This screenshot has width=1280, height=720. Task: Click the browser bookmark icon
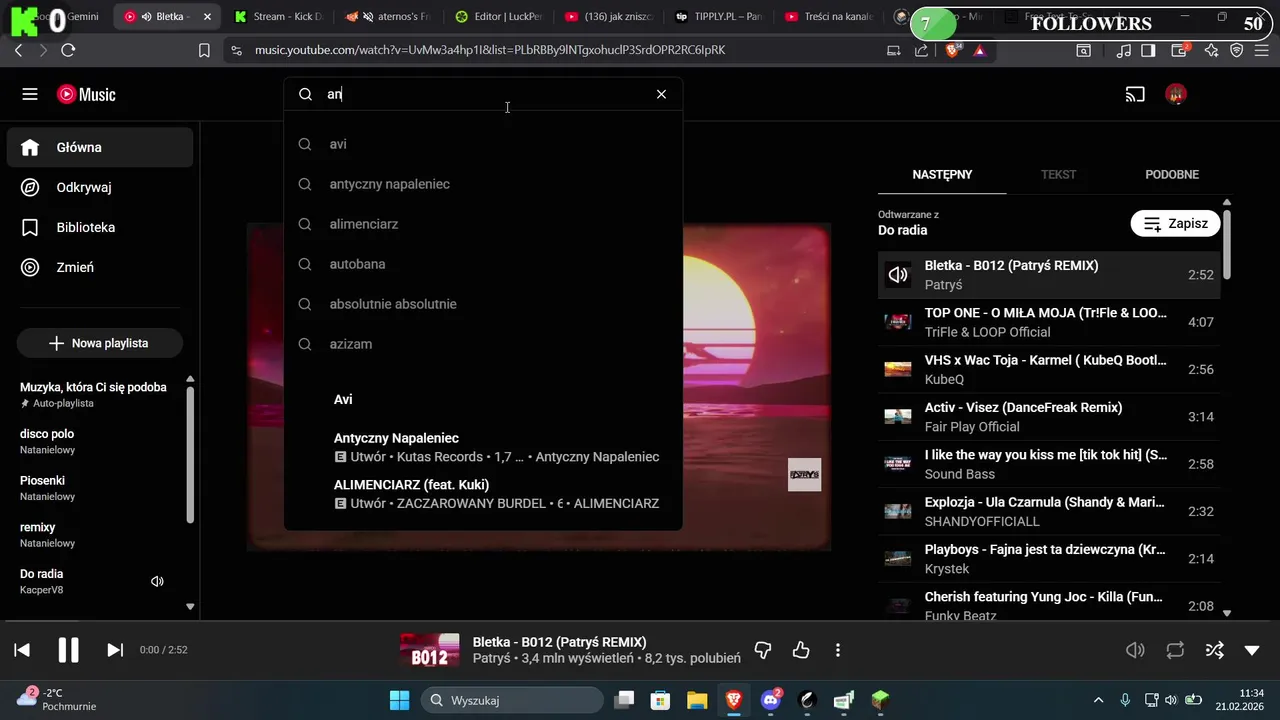point(204,50)
